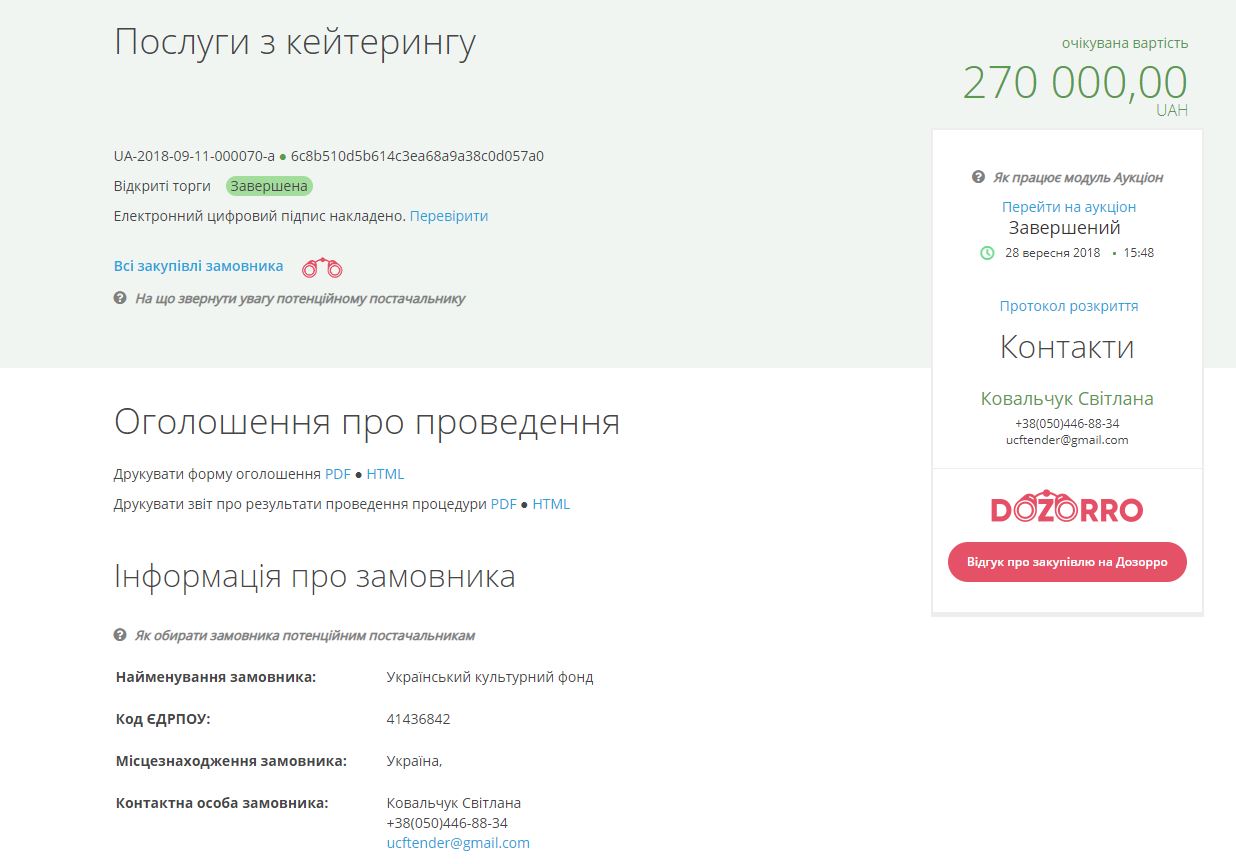This screenshot has width=1236, height=864.
Task: Open PDF of звіт про результати проведення процедури
Action: click(x=503, y=504)
